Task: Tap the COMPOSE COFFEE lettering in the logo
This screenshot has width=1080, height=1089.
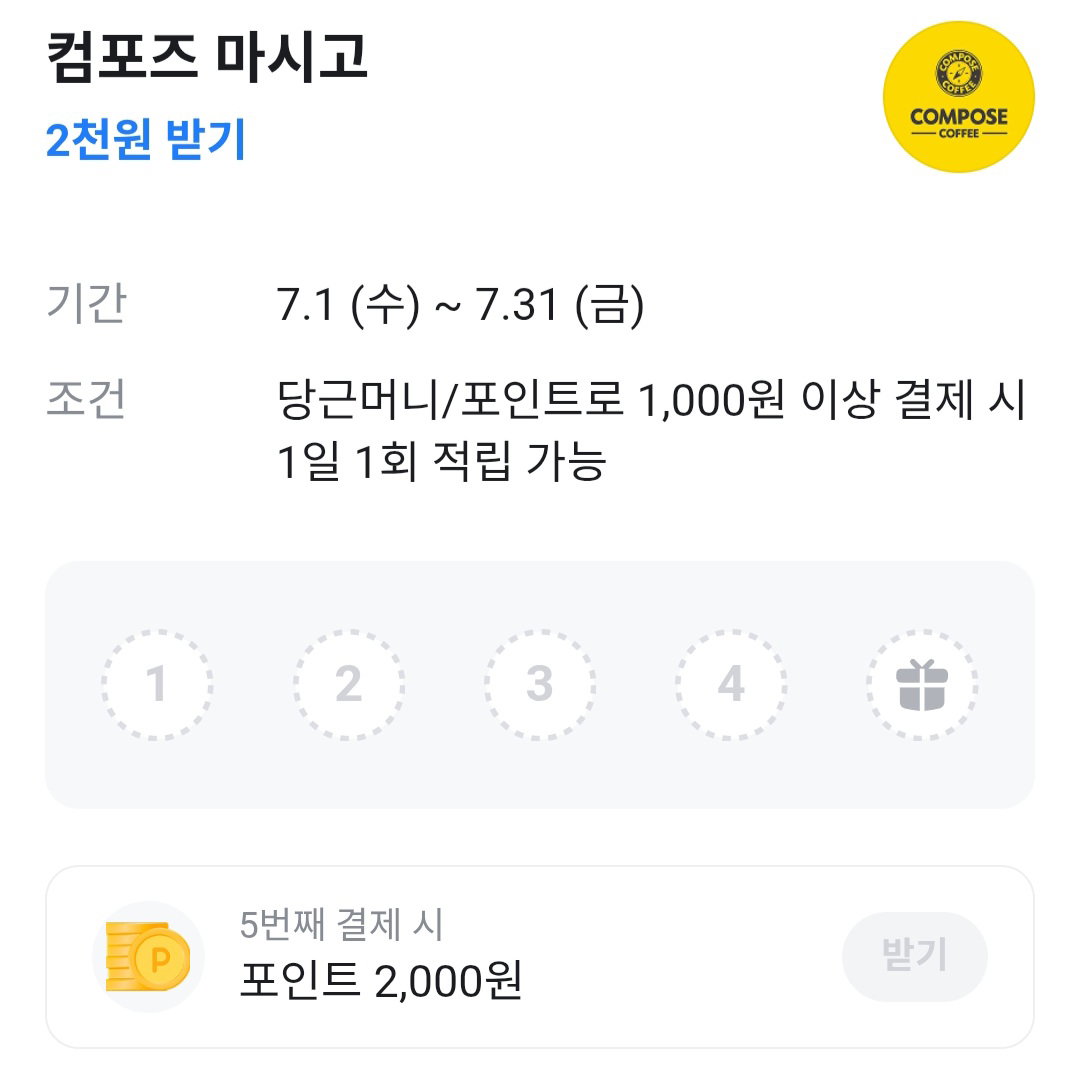Action: coord(958,122)
